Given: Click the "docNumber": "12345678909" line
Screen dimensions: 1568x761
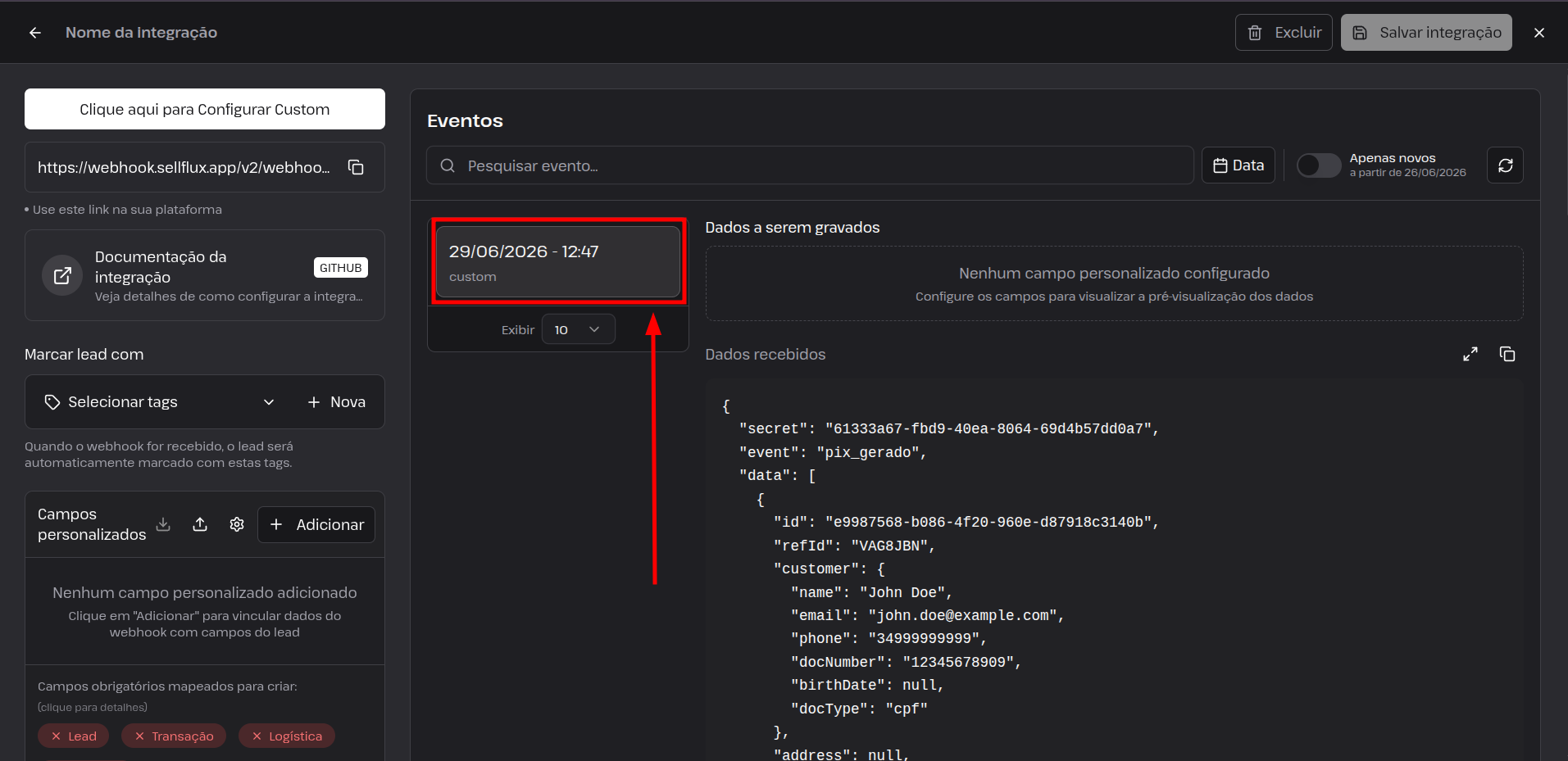Looking at the screenshot, I should 906,662.
